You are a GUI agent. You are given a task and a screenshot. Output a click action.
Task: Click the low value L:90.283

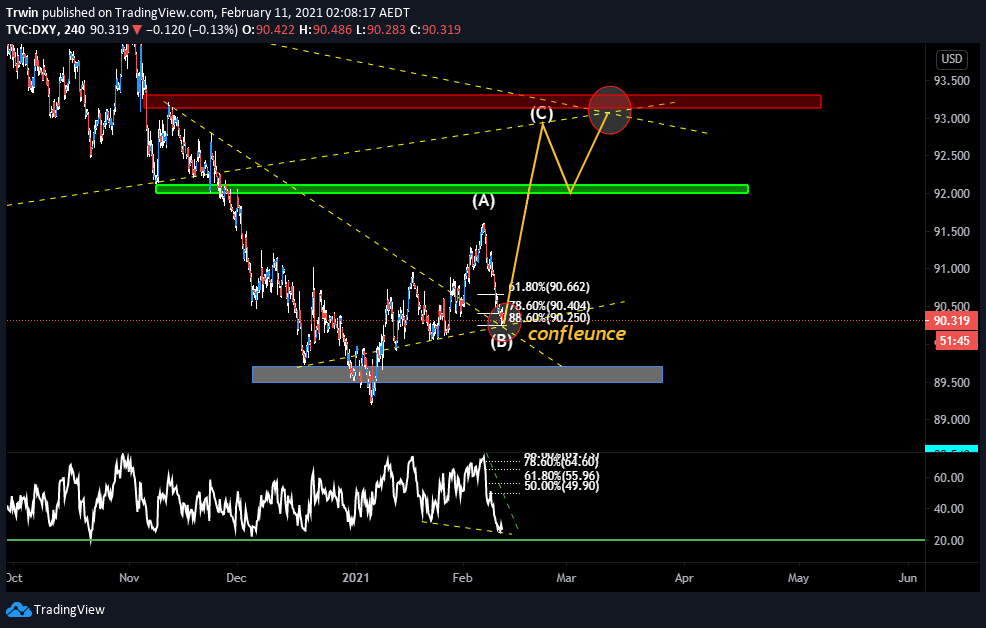pyautogui.click(x=380, y=30)
